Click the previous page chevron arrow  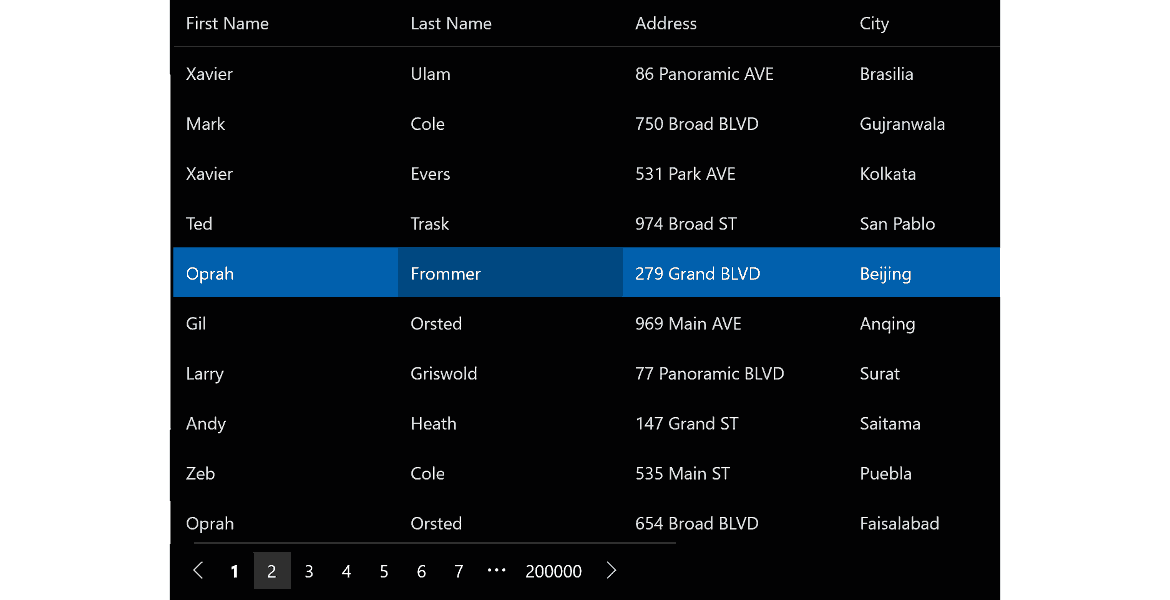coord(197,570)
